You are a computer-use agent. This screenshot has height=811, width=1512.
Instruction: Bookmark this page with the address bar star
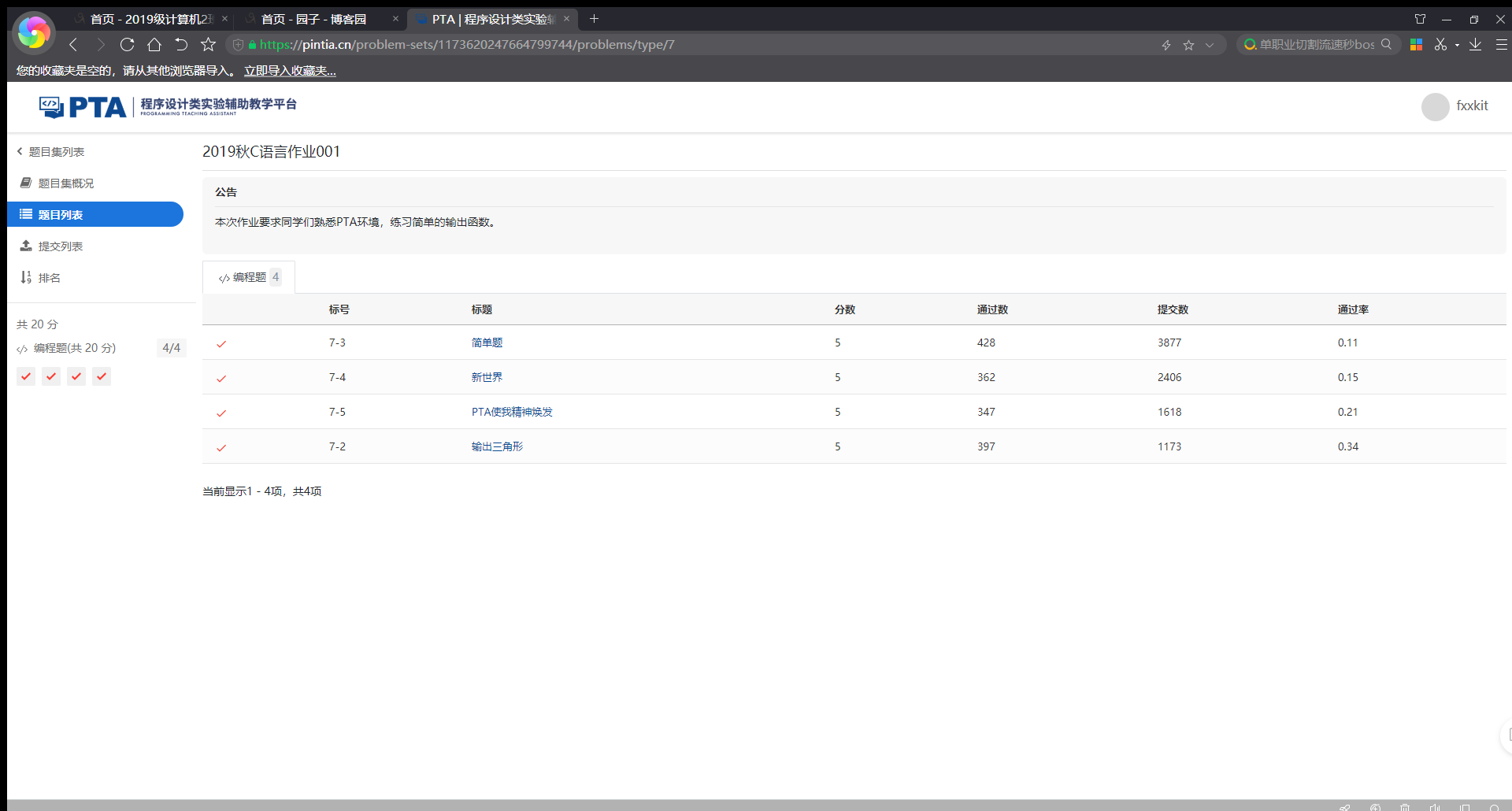(x=1189, y=45)
